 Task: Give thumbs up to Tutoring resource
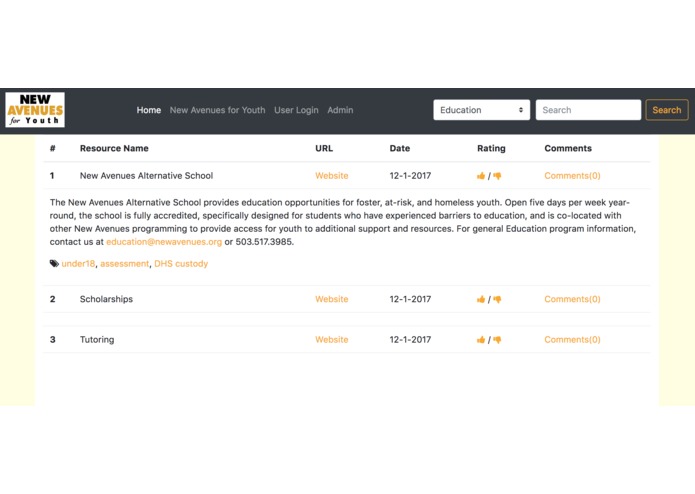coord(481,340)
